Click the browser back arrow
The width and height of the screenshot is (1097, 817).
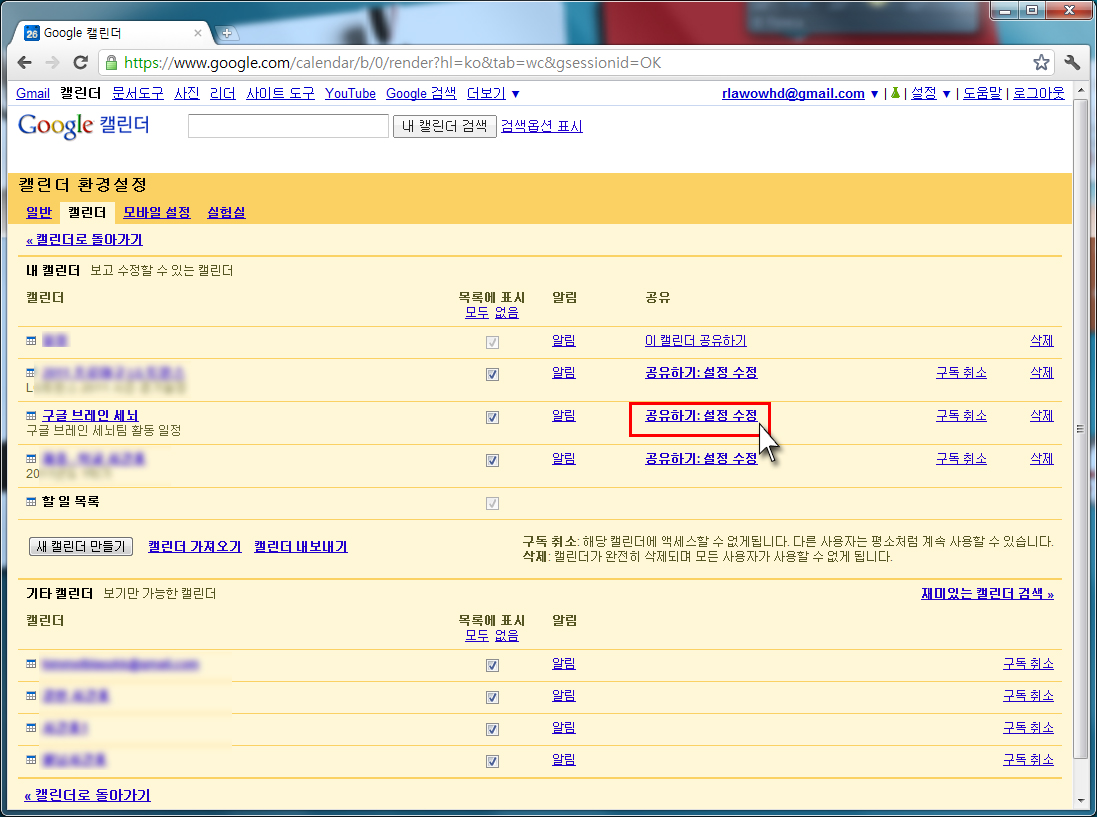(x=24, y=62)
